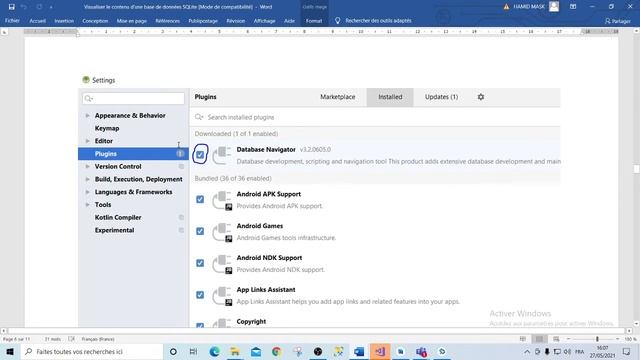The height and width of the screenshot is (360, 640).
Task: Open the Insertion ribbon tab
Action: (x=64, y=20)
